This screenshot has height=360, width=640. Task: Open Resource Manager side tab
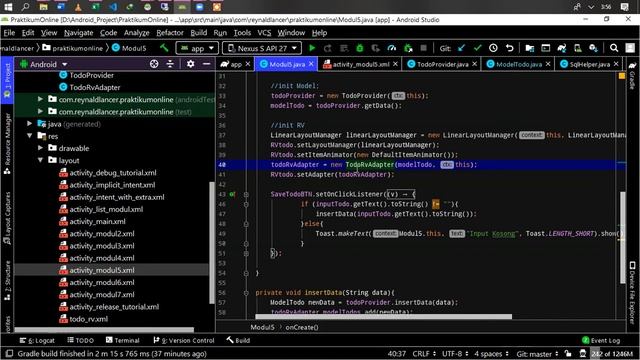(x=7, y=144)
